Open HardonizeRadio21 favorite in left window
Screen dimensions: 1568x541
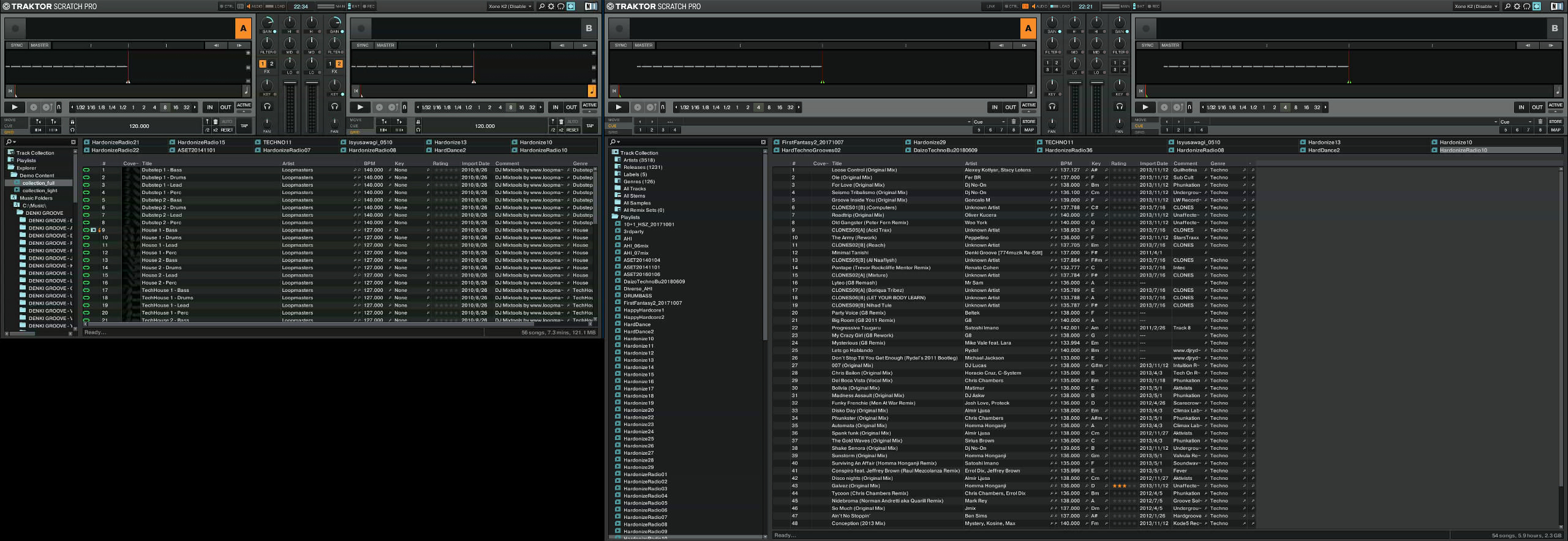pos(115,142)
